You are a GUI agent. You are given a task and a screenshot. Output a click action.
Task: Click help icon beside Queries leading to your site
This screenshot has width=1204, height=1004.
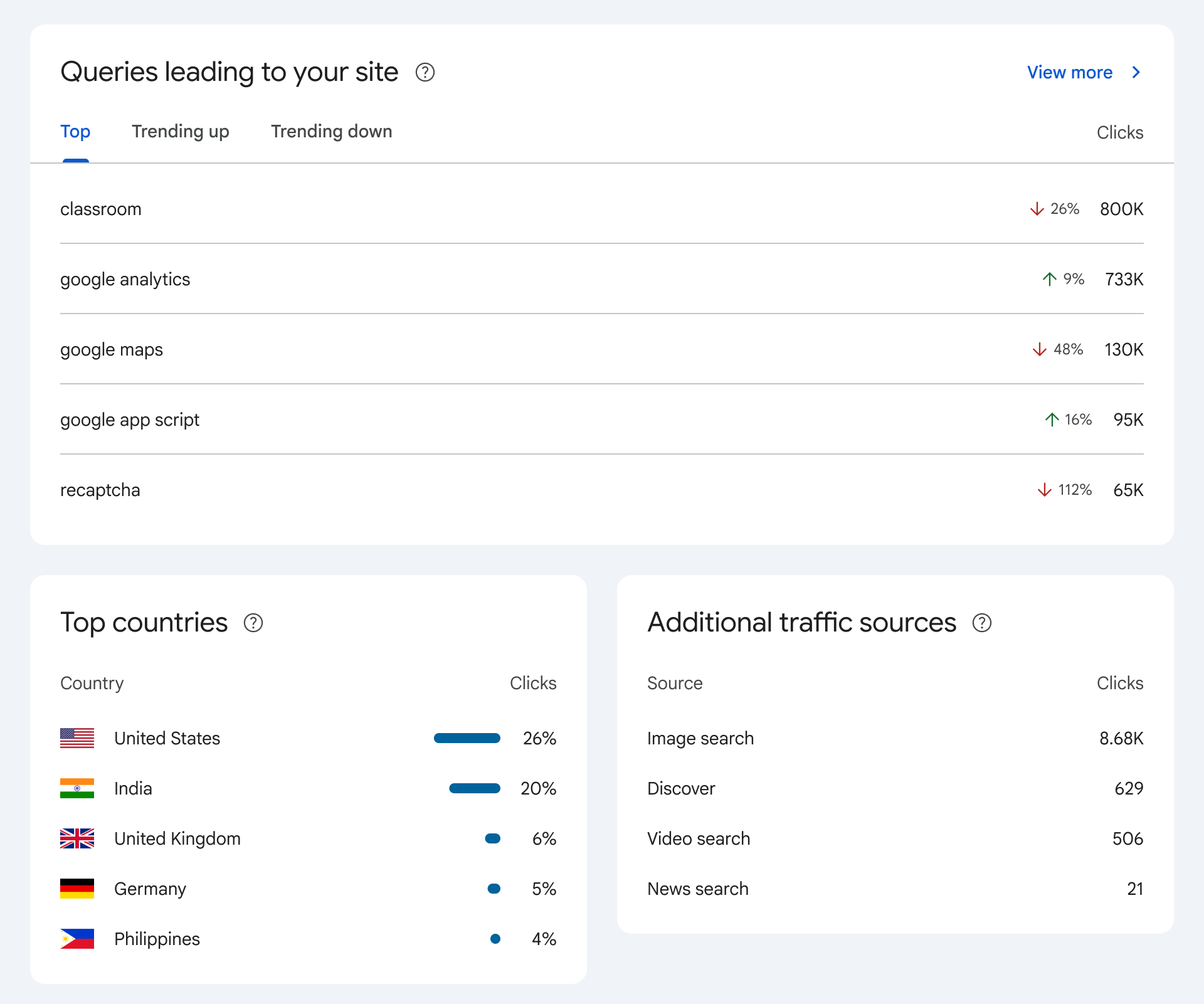pos(425,73)
